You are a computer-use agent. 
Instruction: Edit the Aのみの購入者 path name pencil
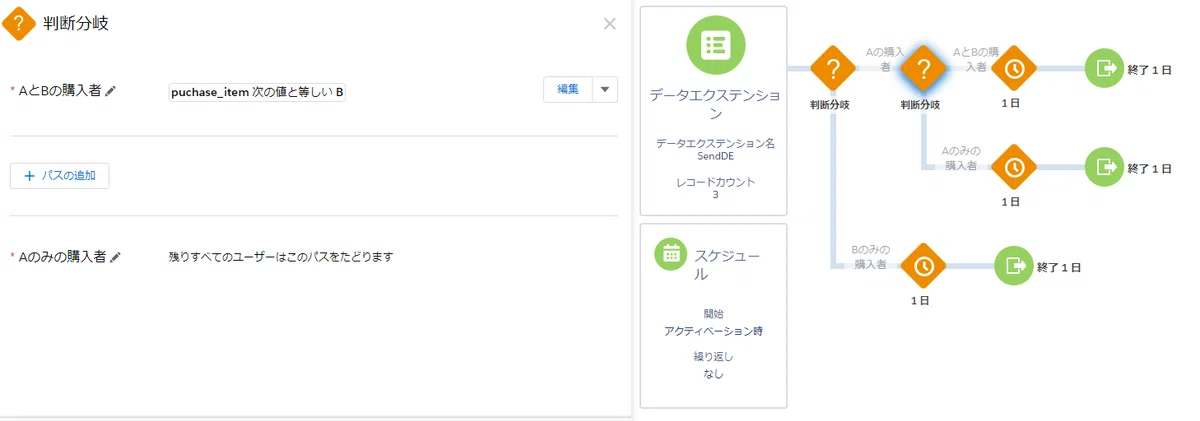click(x=115, y=257)
